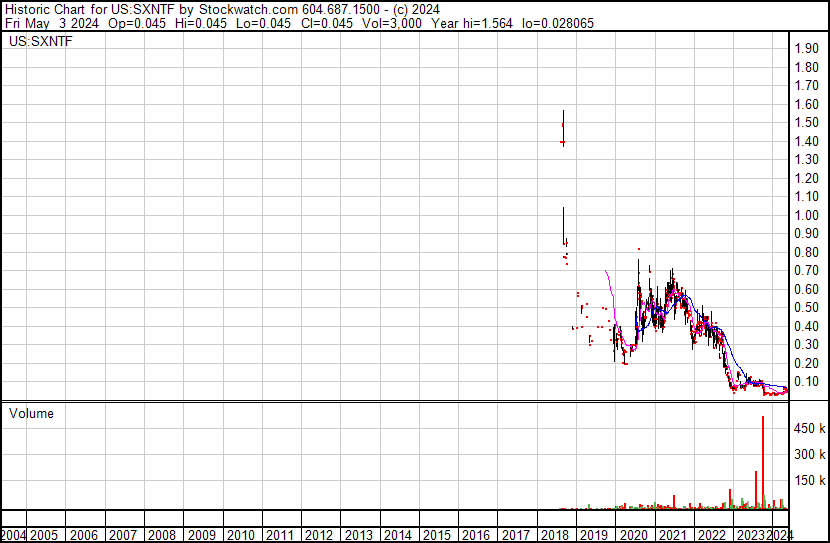Click the 1.70 price axis label
Screen dimensions: 830x543
(806, 86)
